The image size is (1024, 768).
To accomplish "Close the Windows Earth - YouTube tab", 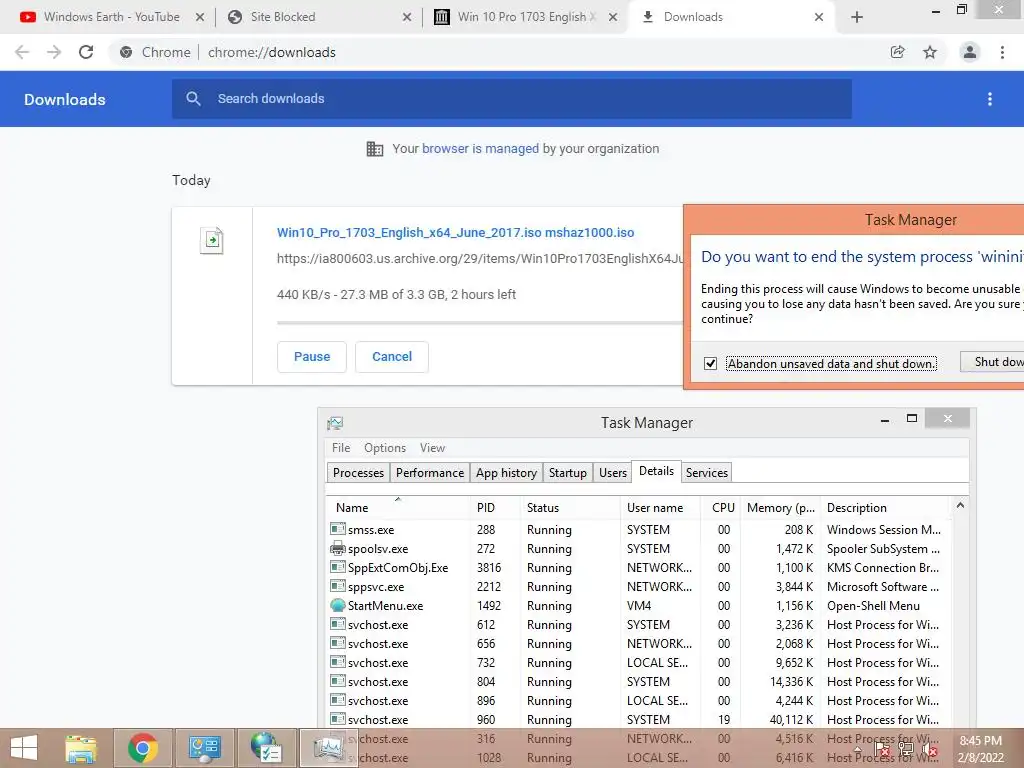I will [x=200, y=17].
